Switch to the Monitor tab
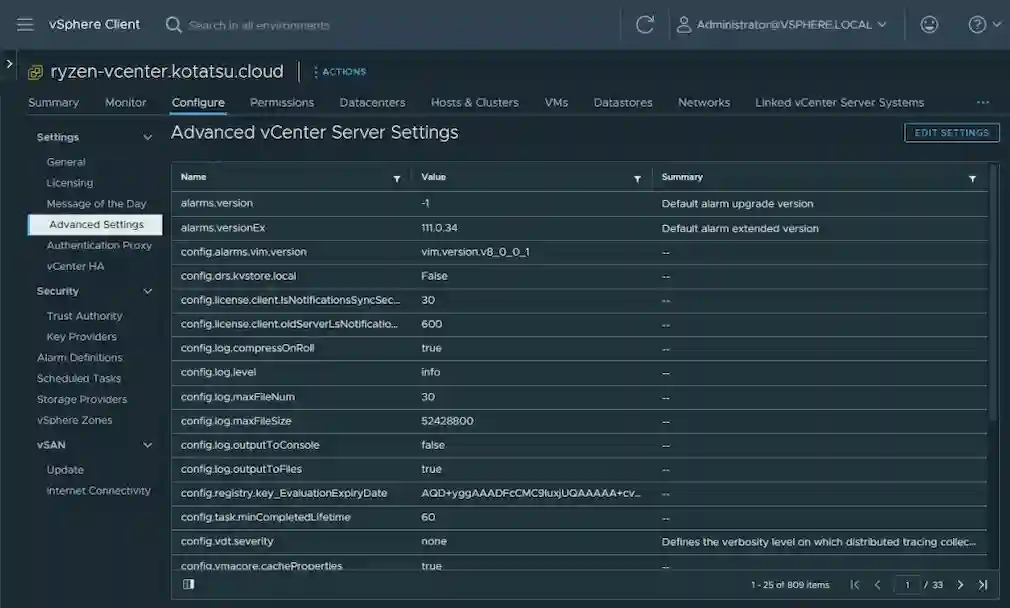1010x608 pixels. 126,102
